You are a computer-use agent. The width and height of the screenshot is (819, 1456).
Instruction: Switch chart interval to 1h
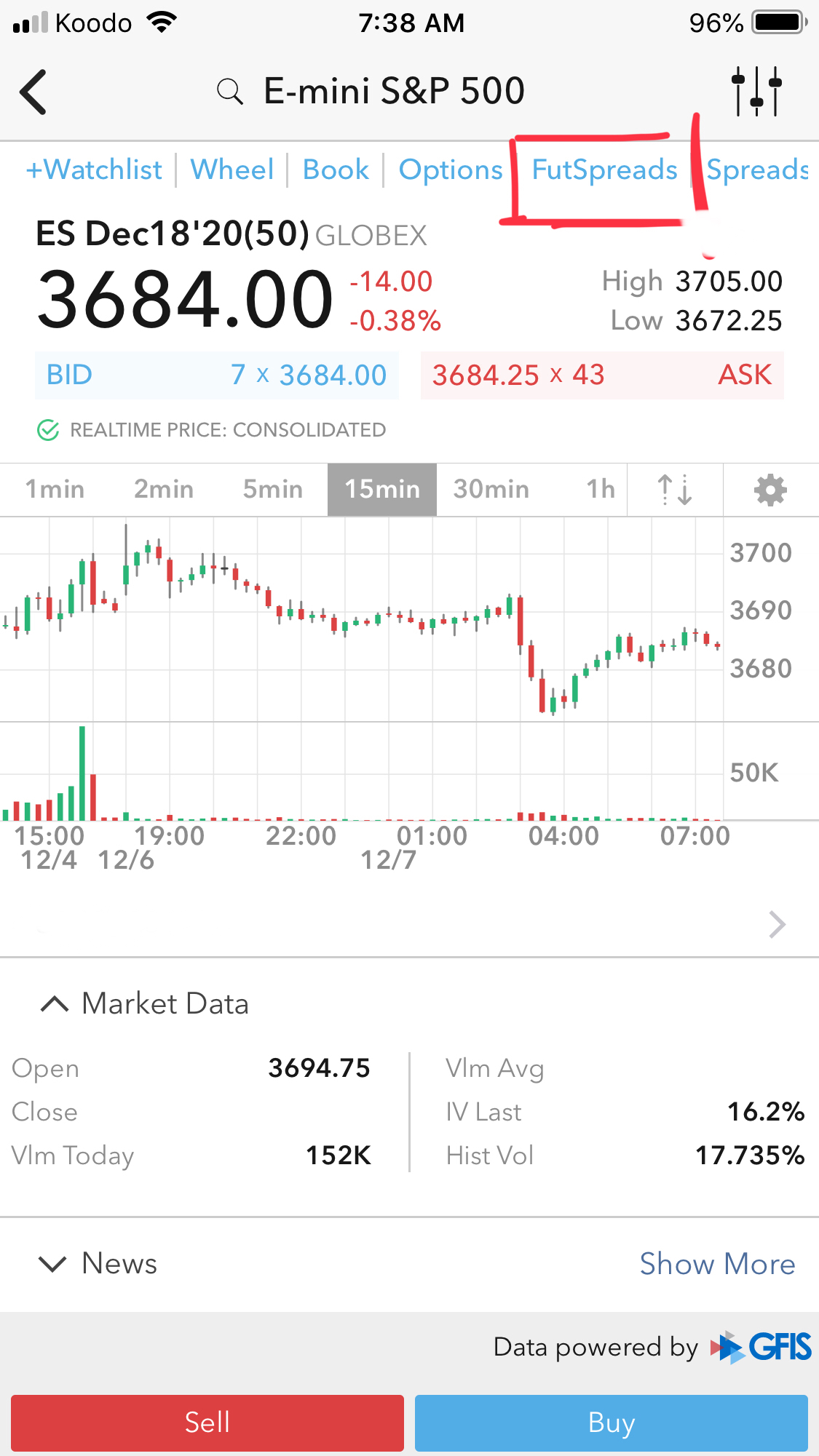[601, 490]
